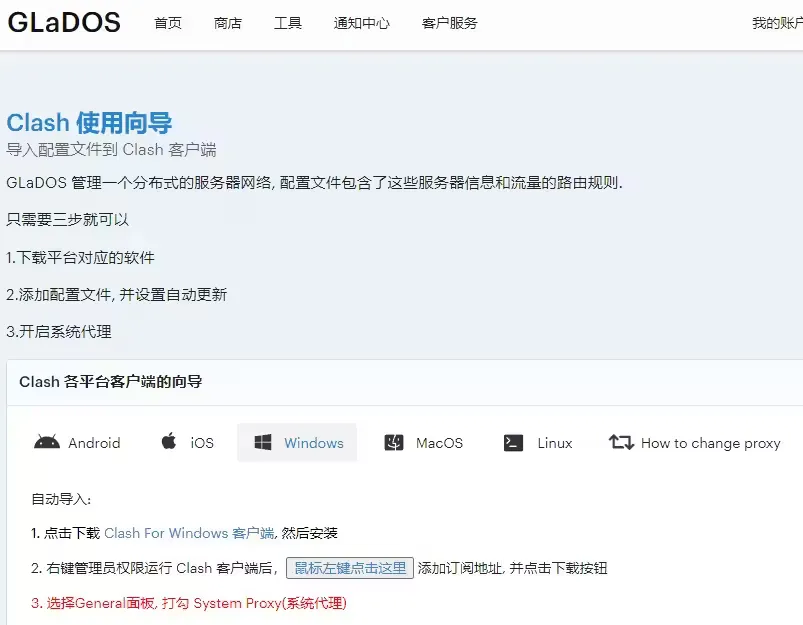This screenshot has width=803, height=625.
Task: Switch to the Android tab
Action: click(x=93, y=443)
